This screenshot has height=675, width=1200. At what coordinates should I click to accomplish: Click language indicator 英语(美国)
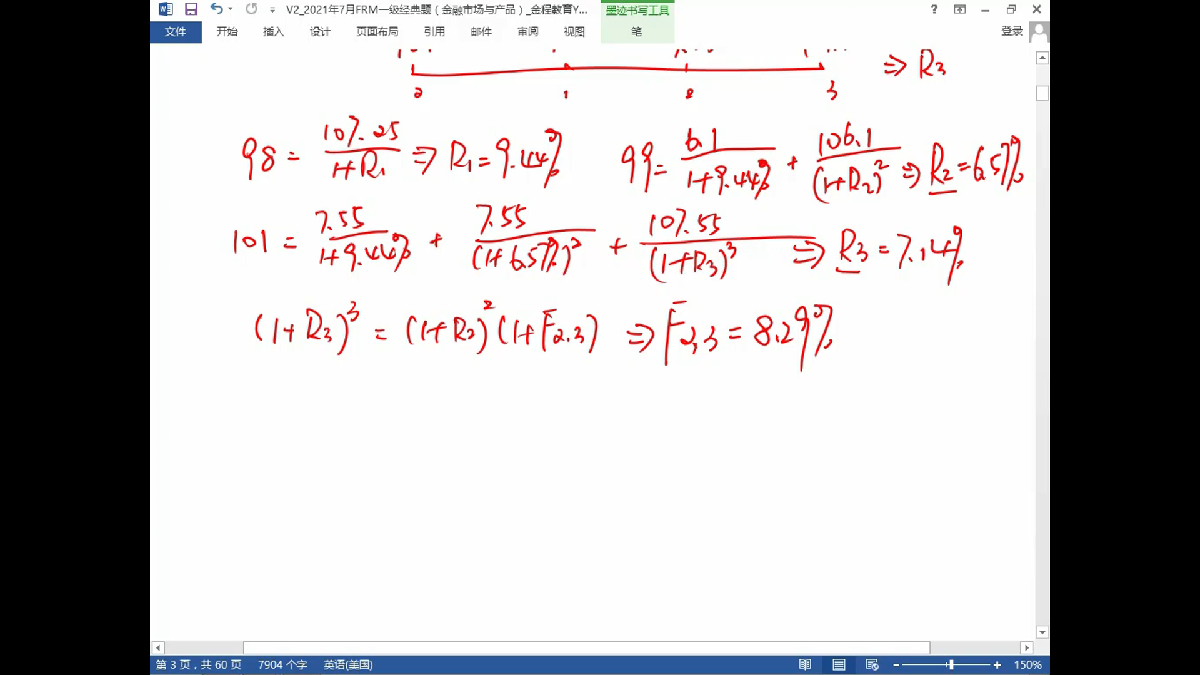tap(347, 665)
